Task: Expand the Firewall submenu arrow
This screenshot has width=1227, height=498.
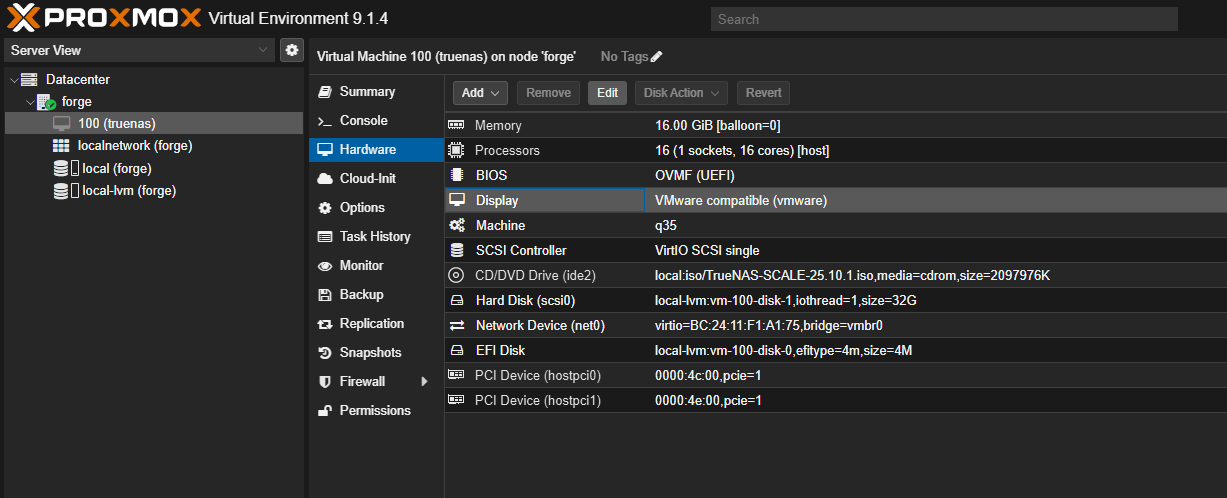Action: tap(424, 382)
